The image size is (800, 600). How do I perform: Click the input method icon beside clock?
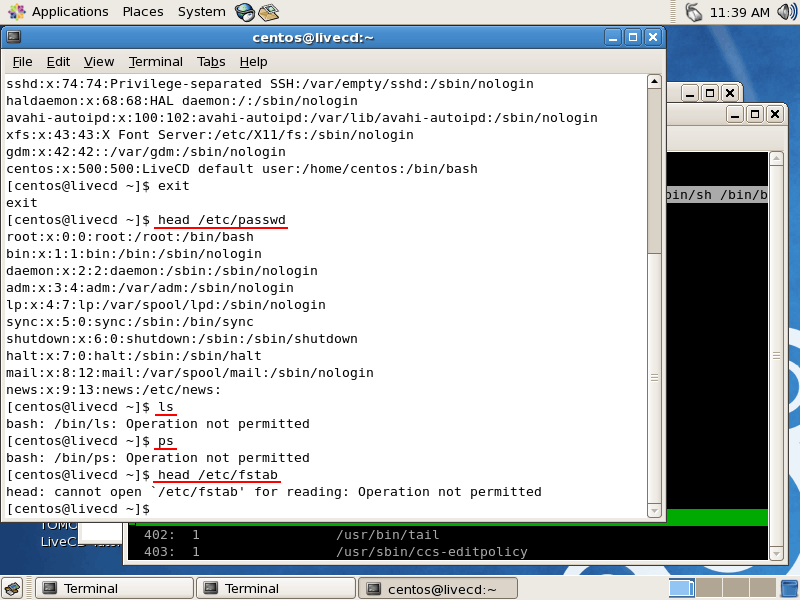point(693,12)
